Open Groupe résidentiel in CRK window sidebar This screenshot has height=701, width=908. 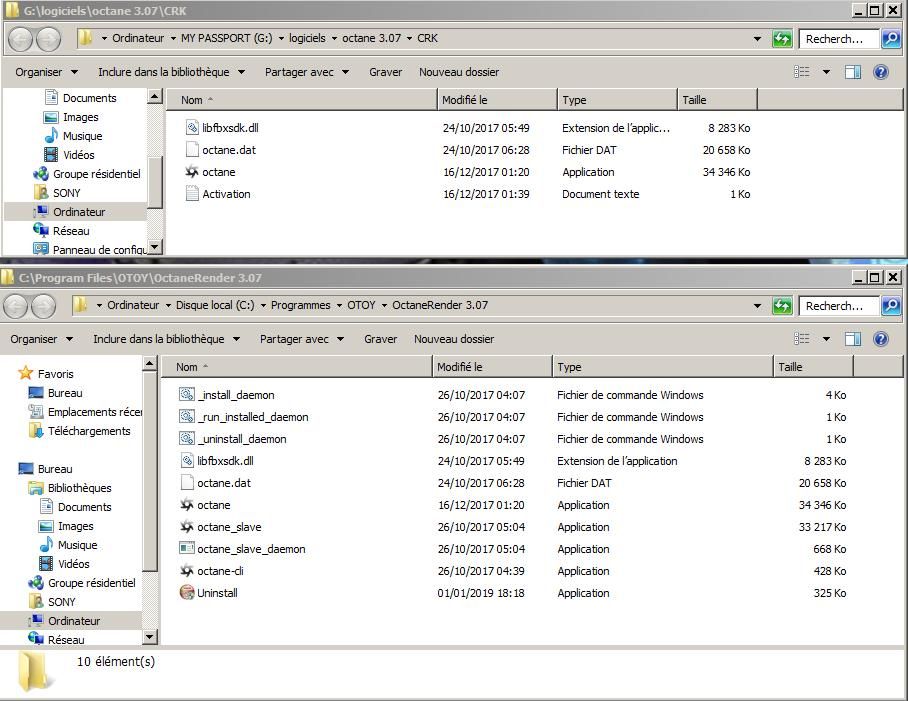click(87, 174)
